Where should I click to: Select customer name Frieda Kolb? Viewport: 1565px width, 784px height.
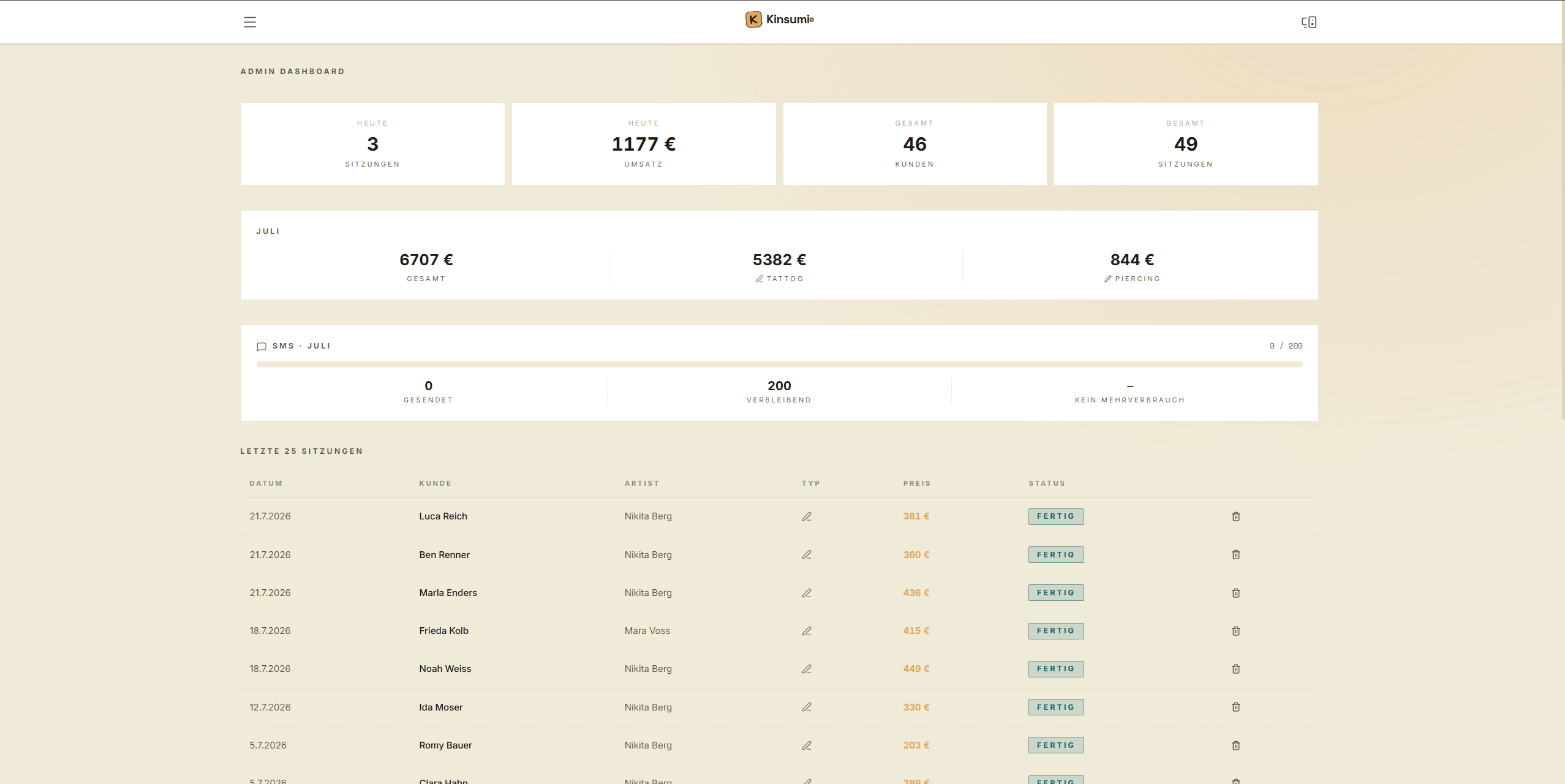click(x=443, y=631)
